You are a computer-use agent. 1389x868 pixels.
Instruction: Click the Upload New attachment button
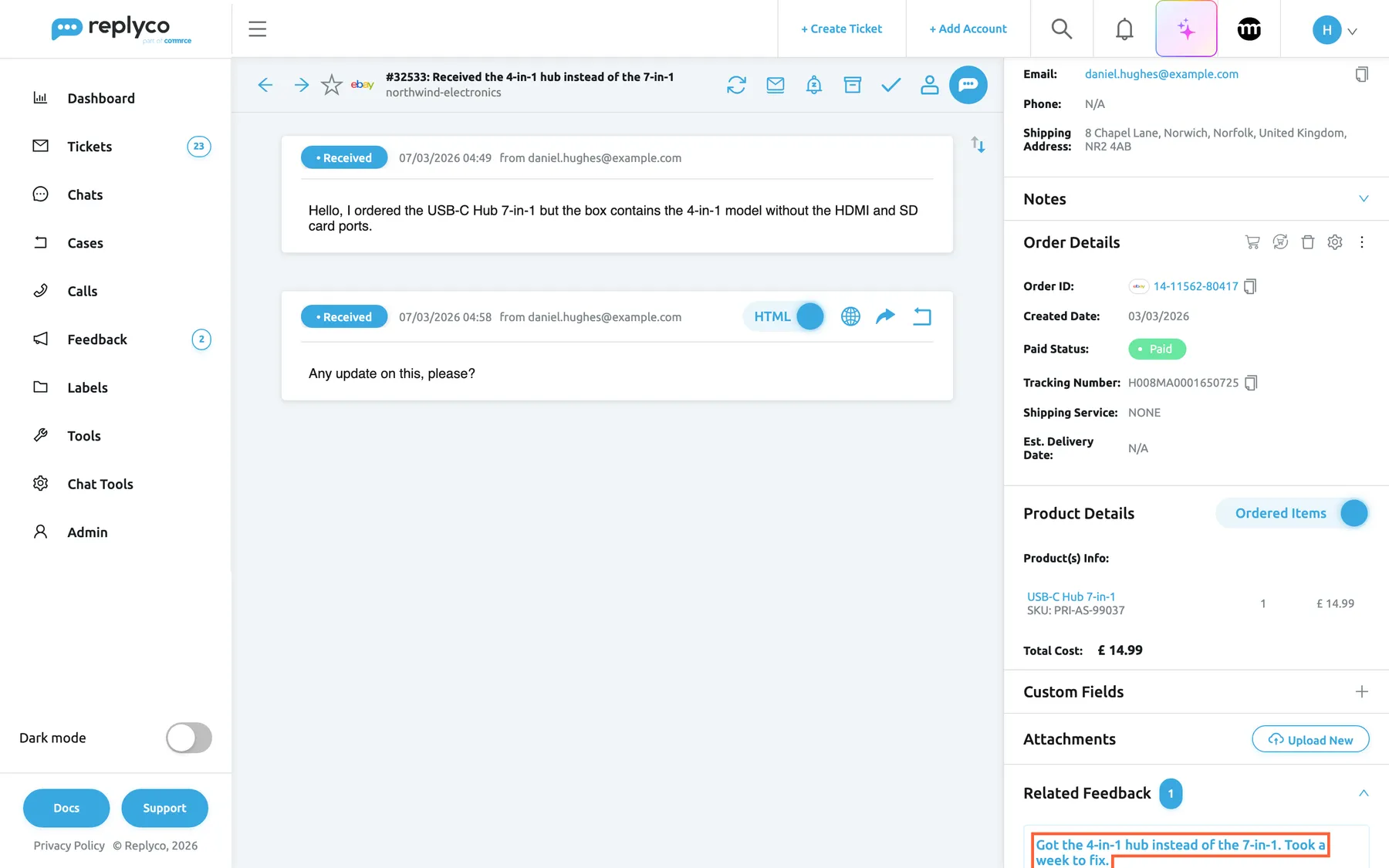[x=1310, y=739]
